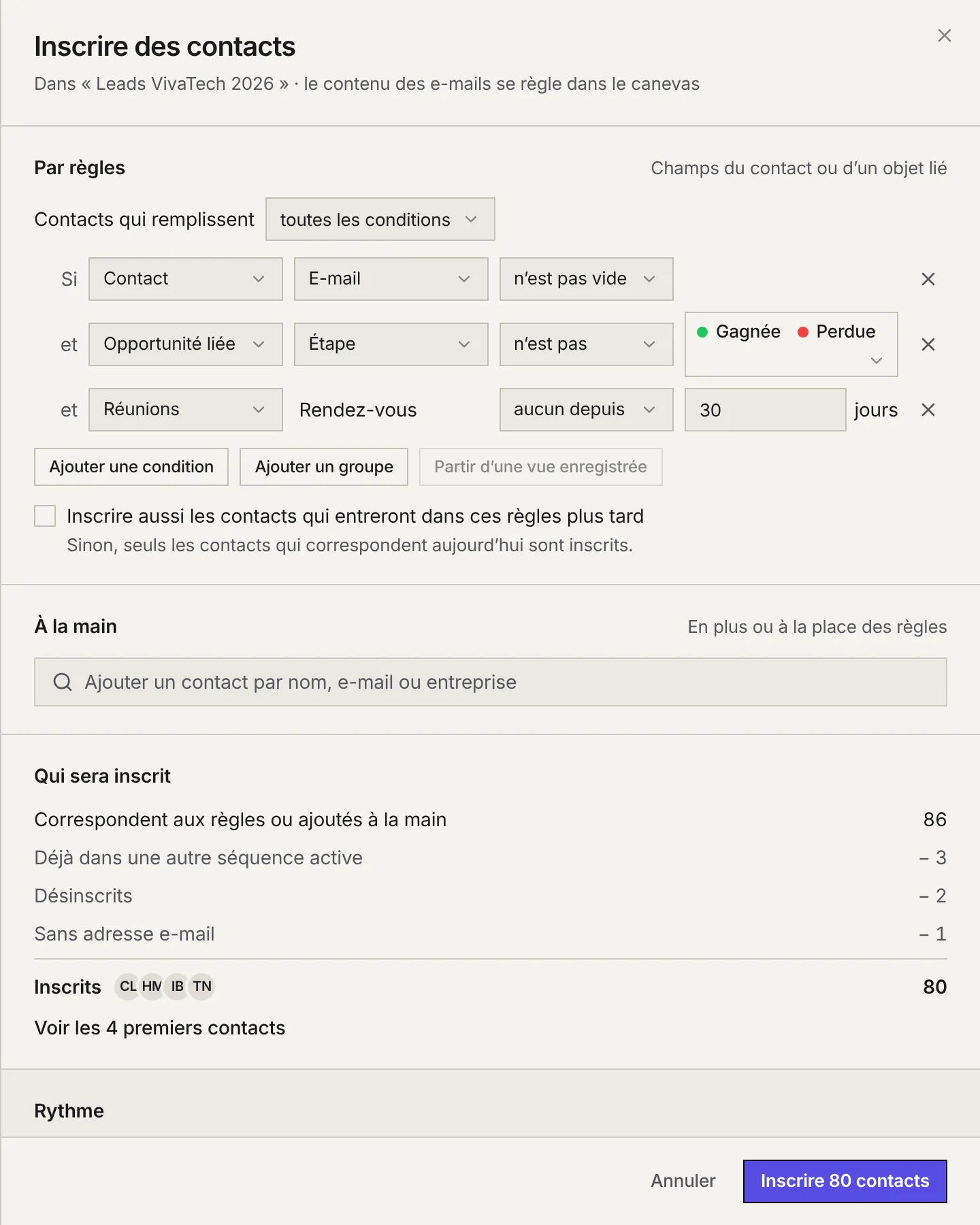Remove the Opportunité liée Étape condition
The image size is (980, 1225).
click(928, 344)
